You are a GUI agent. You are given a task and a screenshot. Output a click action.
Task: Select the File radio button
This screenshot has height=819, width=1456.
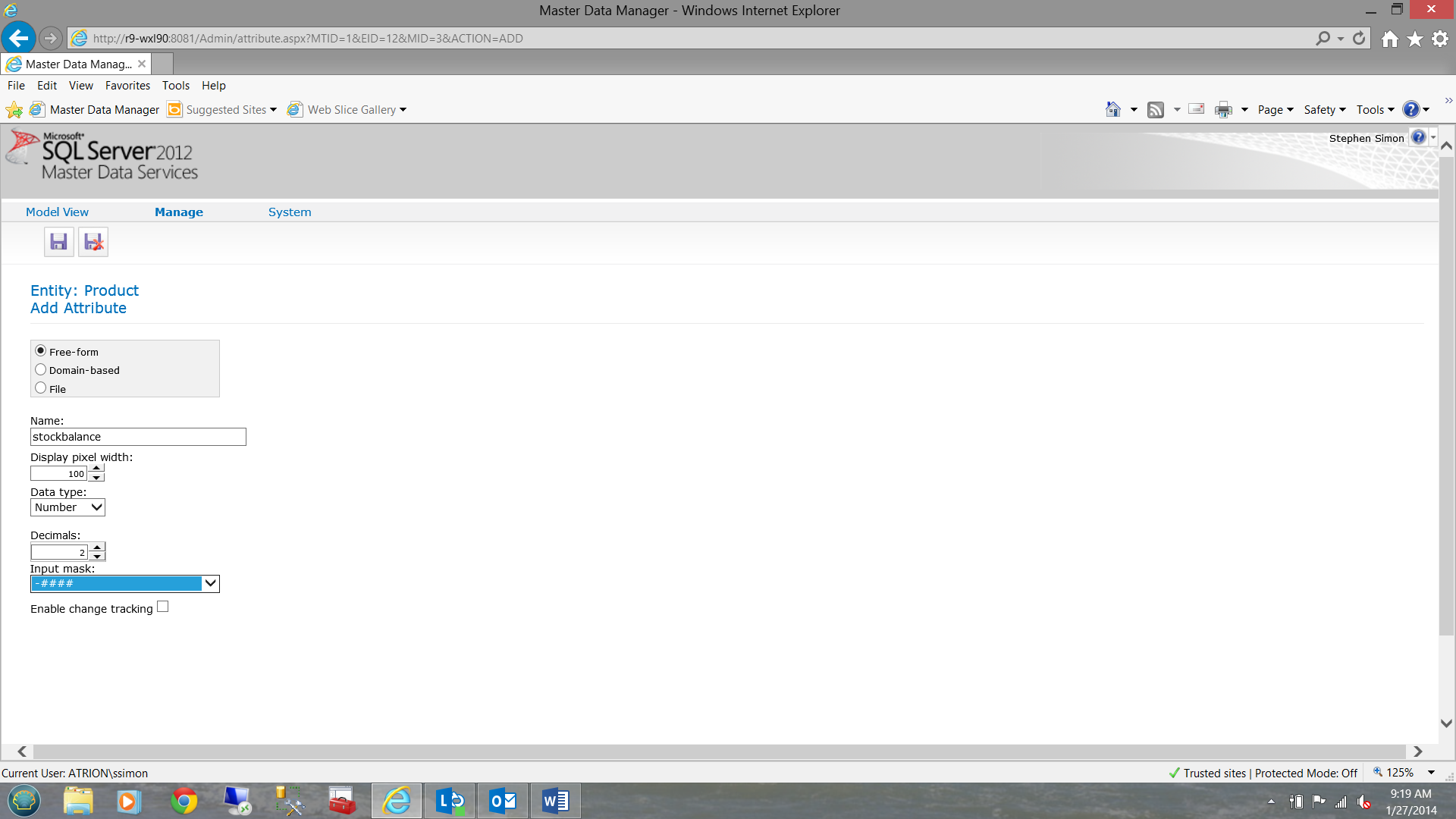click(41, 388)
